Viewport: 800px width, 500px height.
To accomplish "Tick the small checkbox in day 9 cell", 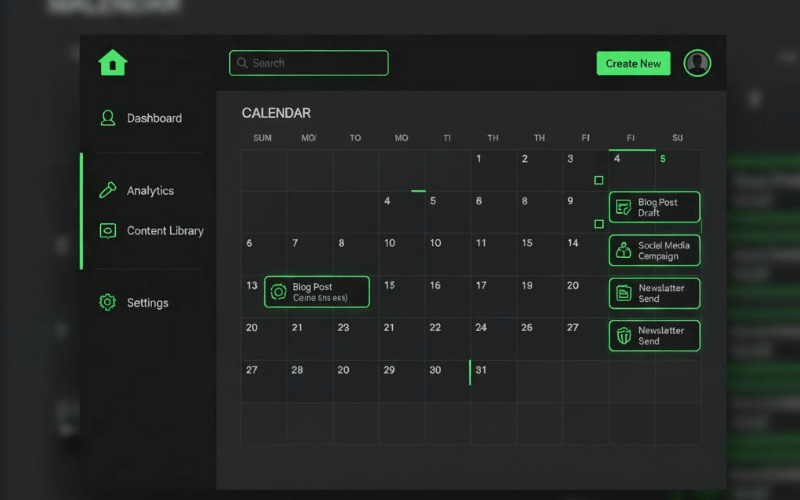I will coord(599,224).
